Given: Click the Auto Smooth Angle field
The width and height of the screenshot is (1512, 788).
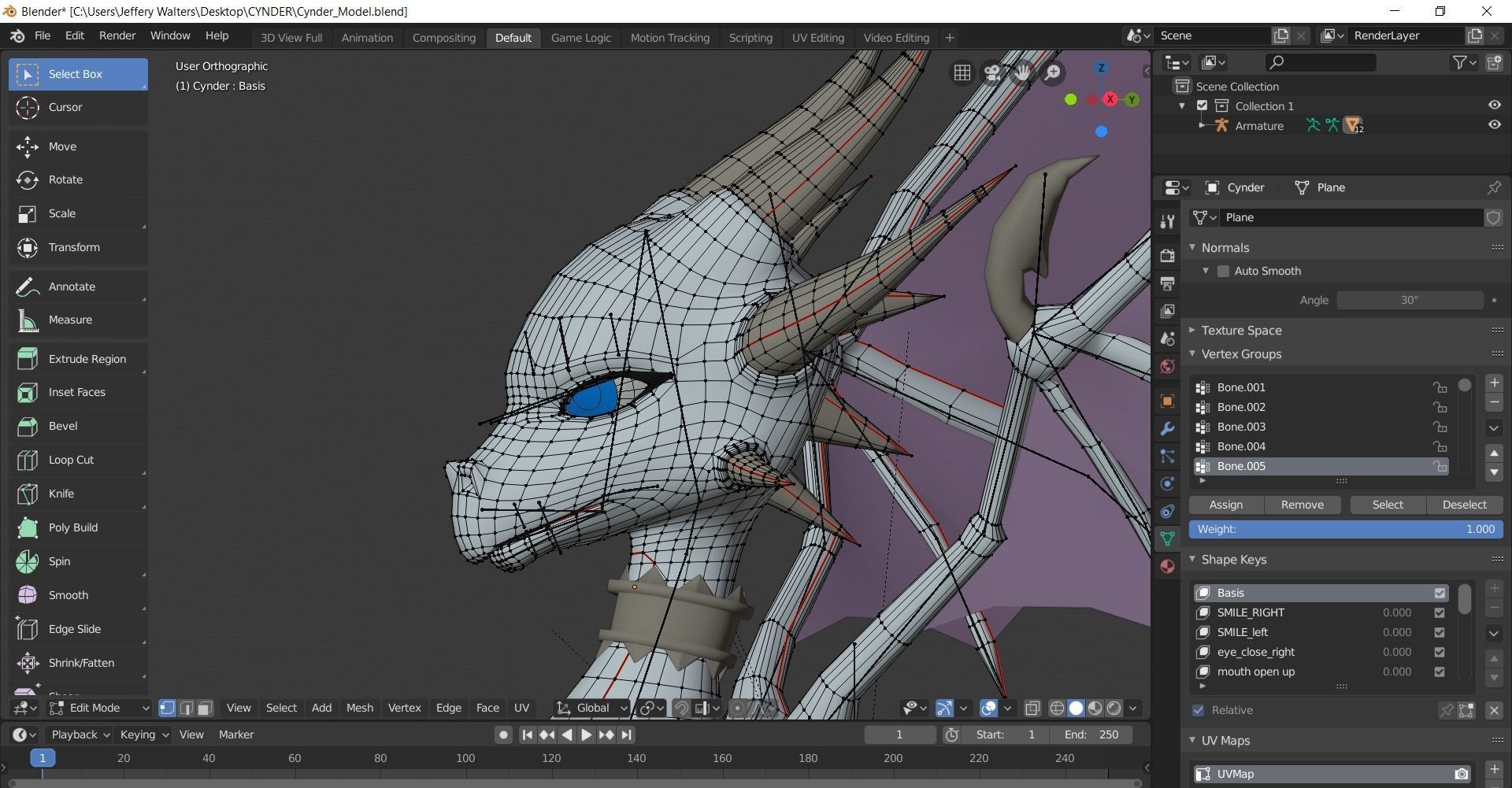Looking at the screenshot, I should 1410,300.
